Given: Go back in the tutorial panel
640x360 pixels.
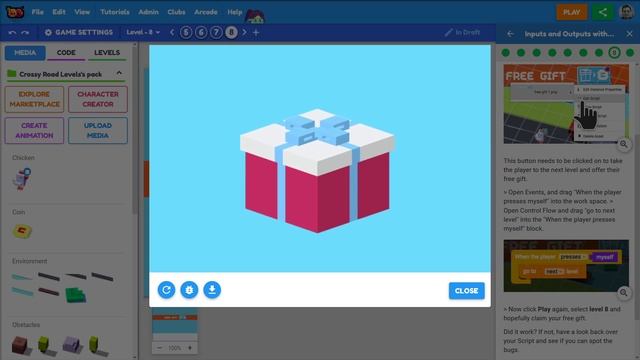Looking at the screenshot, I should tap(510, 34).
